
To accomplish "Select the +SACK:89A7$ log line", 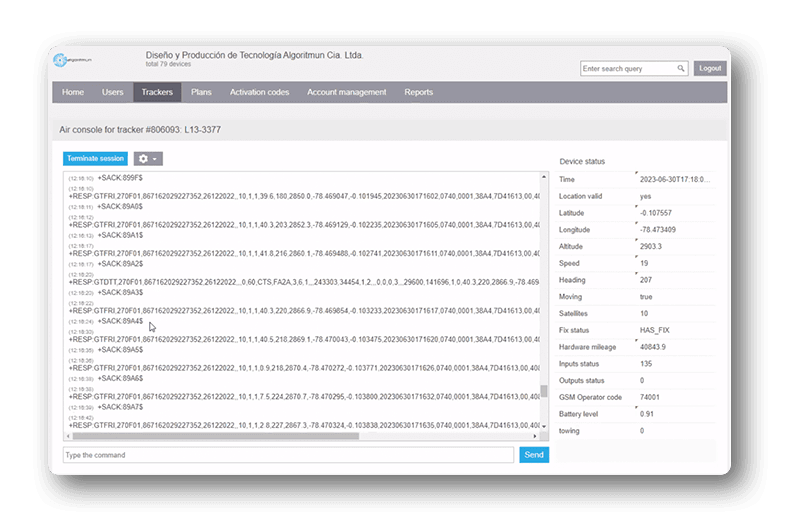I will tap(120, 407).
